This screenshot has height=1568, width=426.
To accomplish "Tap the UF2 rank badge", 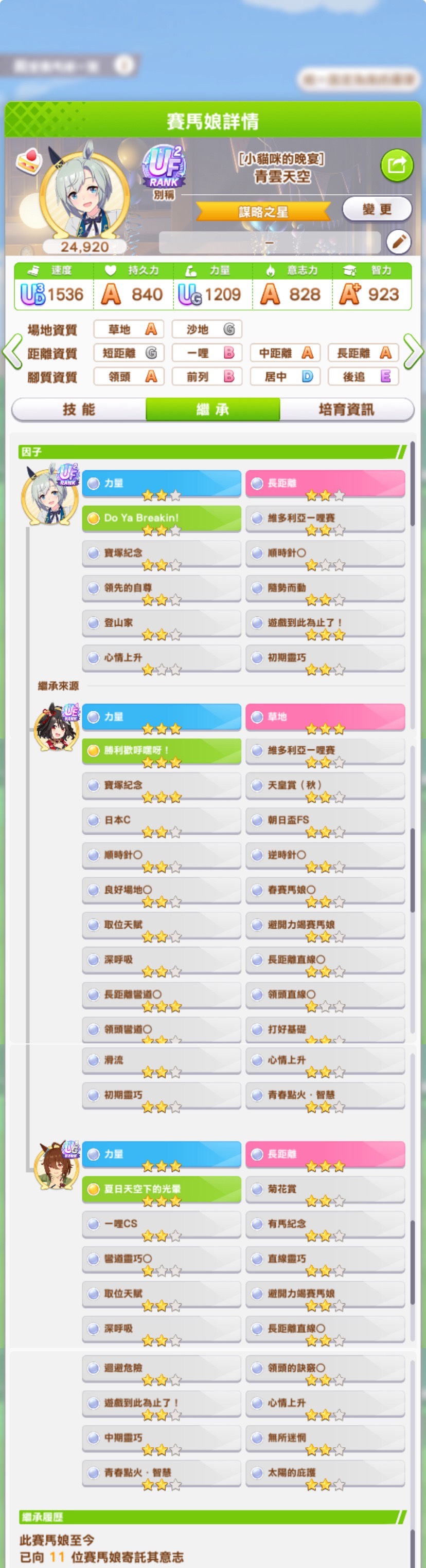I will [x=164, y=166].
